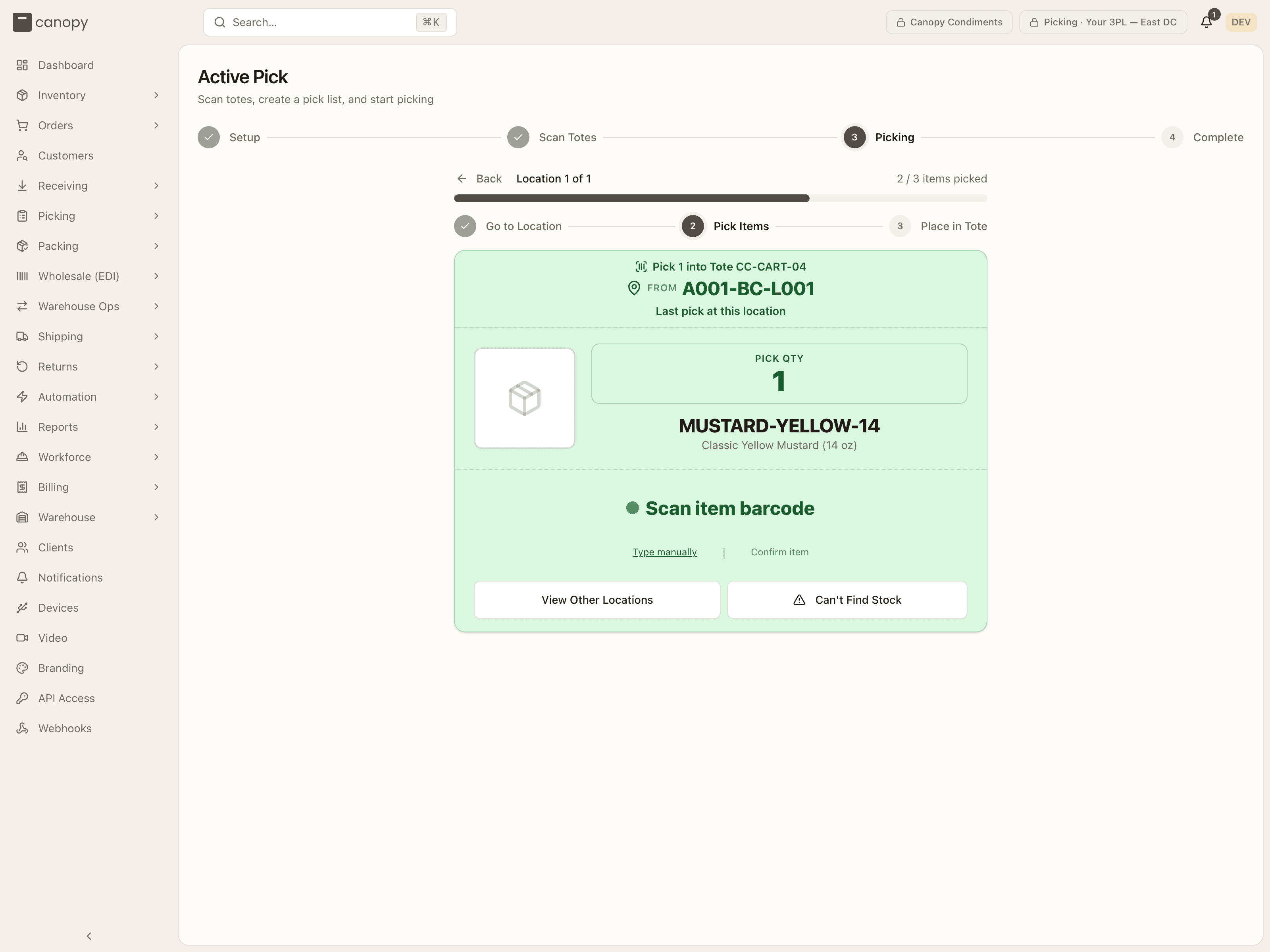Open the Clients icon in sidebar
Screen dimensions: 1270x952
(x=22, y=547)
